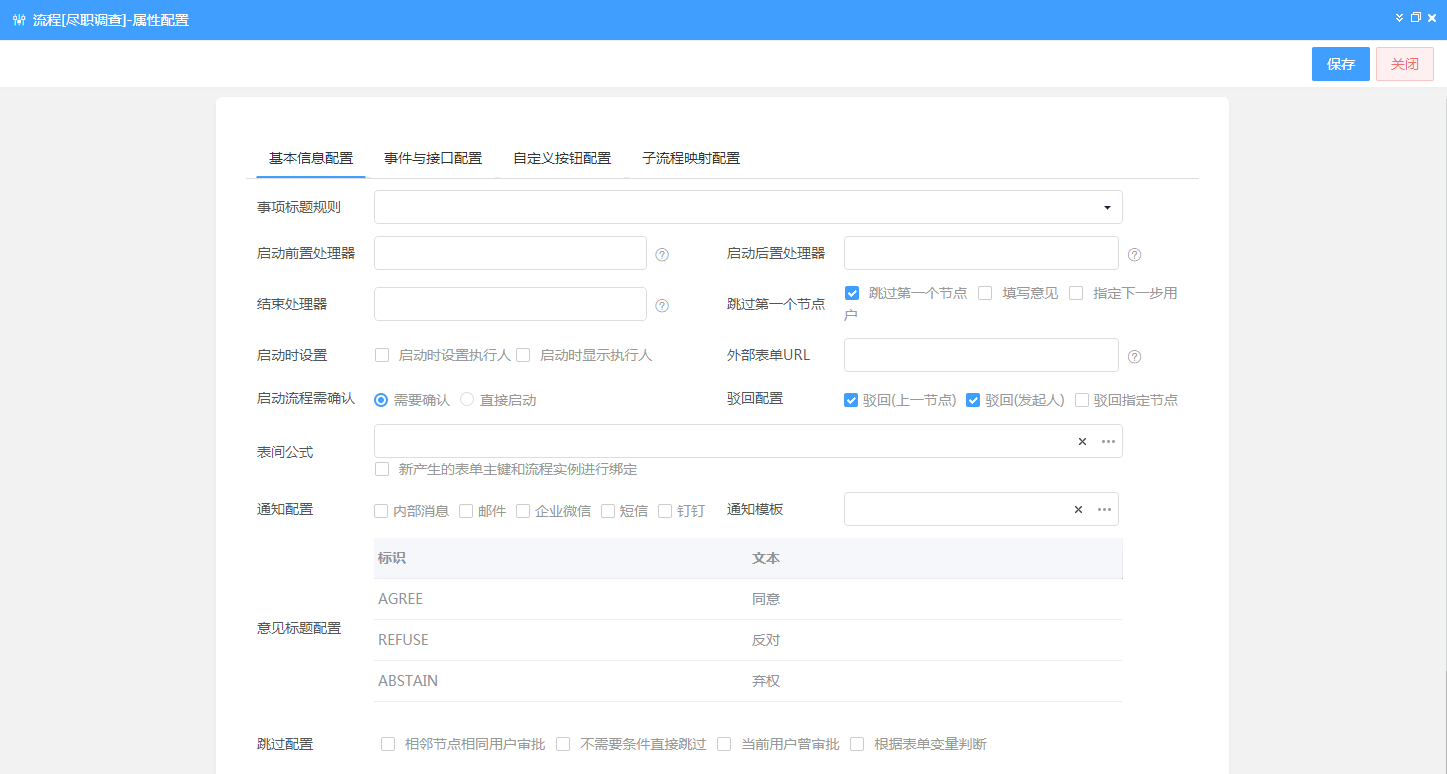
Task: Select 需要确认 radio button
Action: coord(381,400)
